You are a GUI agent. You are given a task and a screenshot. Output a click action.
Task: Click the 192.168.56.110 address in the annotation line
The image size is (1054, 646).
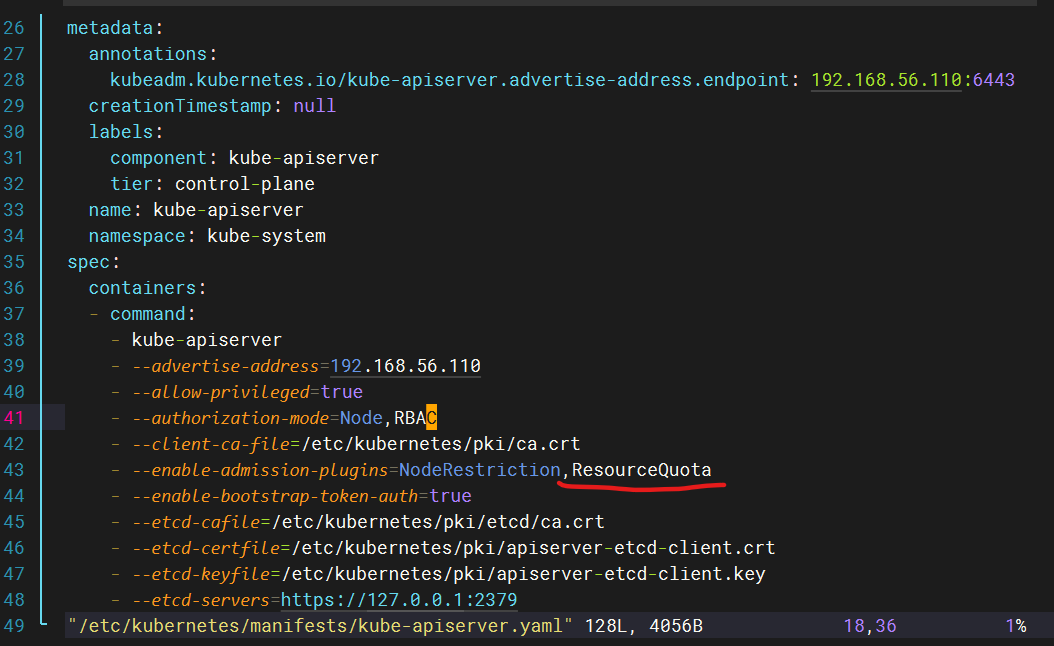pyautogui.click(x=886, y=80)
